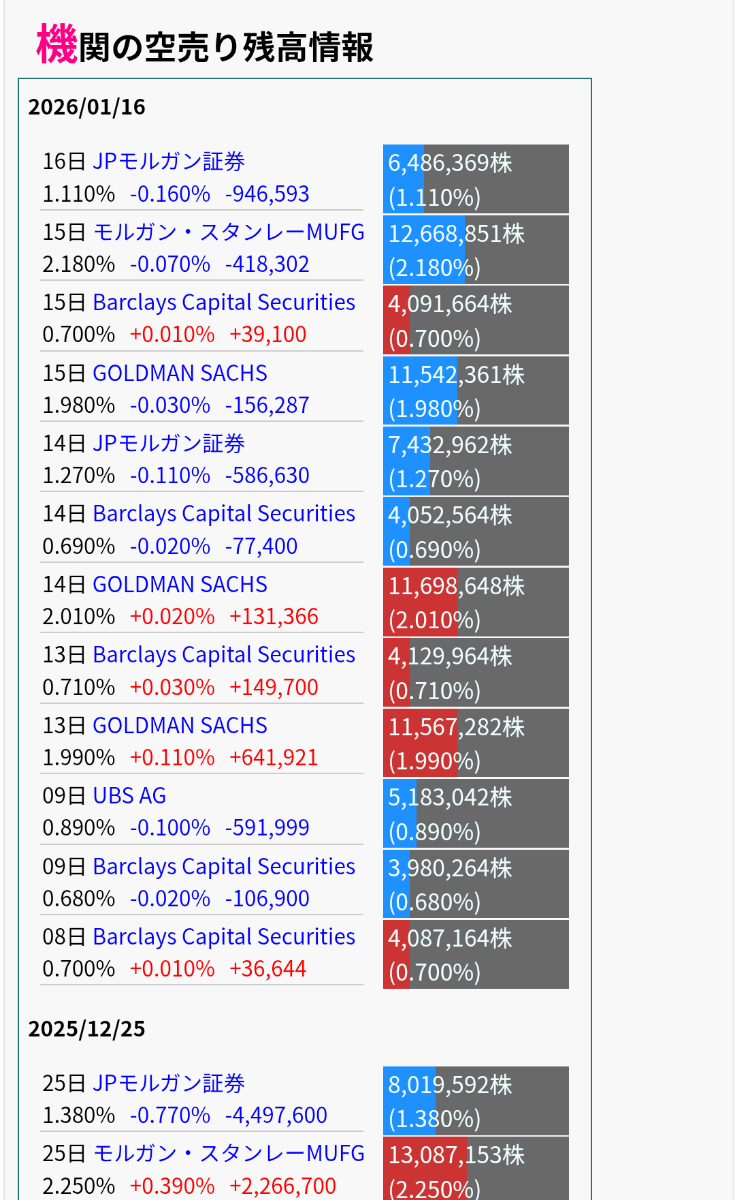The width and height of the screenshot is (735, 1200).
Task: Open 09日 Barclays Capital Securities link
Action: [x=223, y=867]
